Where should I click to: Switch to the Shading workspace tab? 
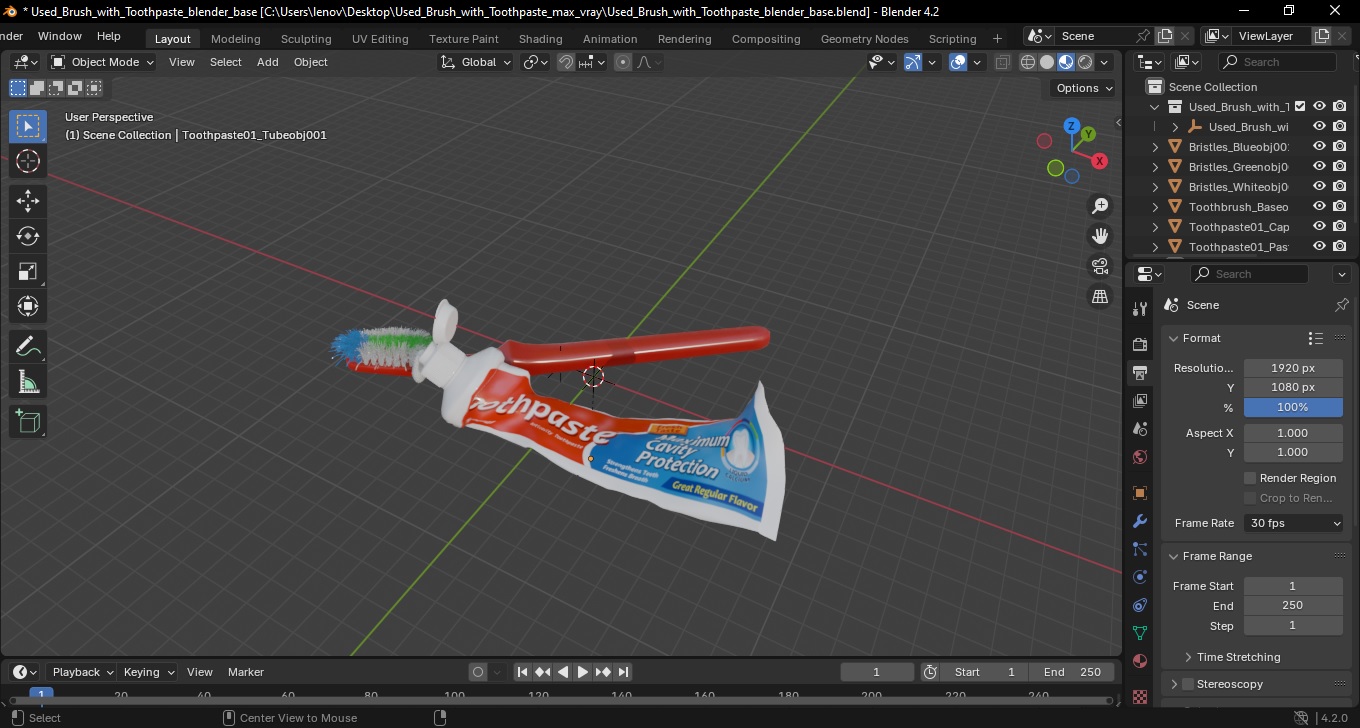point(540,39)
